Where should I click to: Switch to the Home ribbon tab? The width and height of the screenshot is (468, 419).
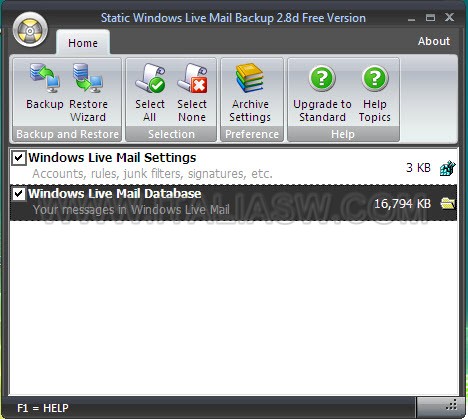click(83, 43)
